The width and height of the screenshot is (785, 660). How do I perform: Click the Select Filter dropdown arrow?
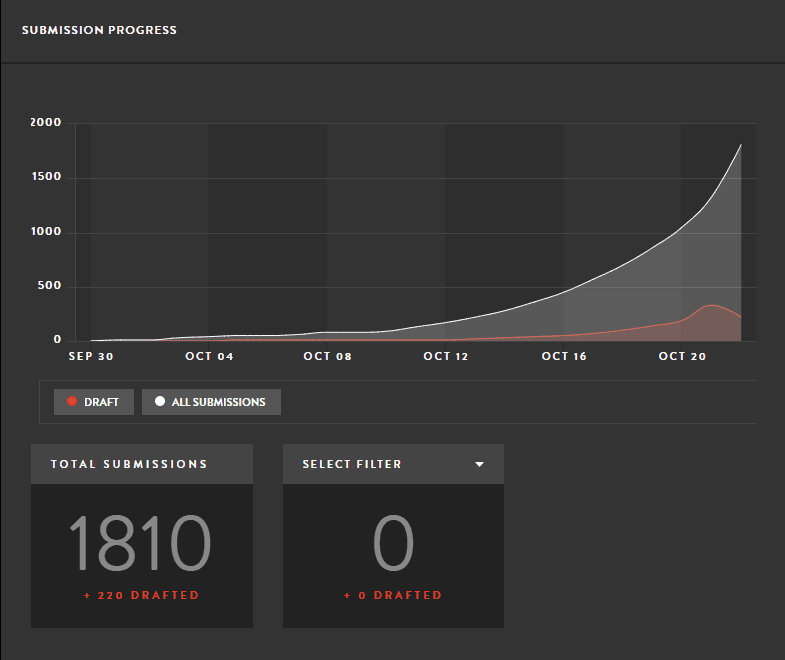coord(479,465)
